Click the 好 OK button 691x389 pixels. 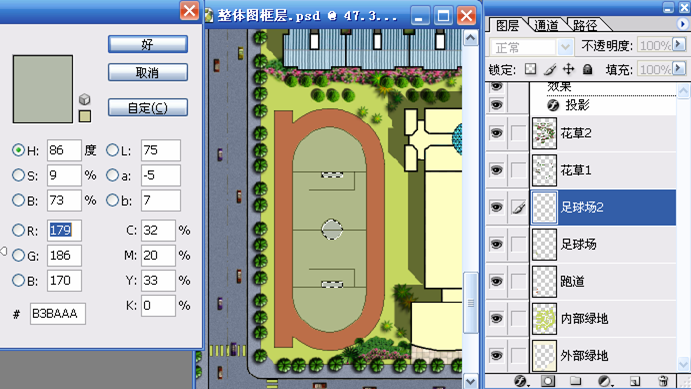coord(148,44)
